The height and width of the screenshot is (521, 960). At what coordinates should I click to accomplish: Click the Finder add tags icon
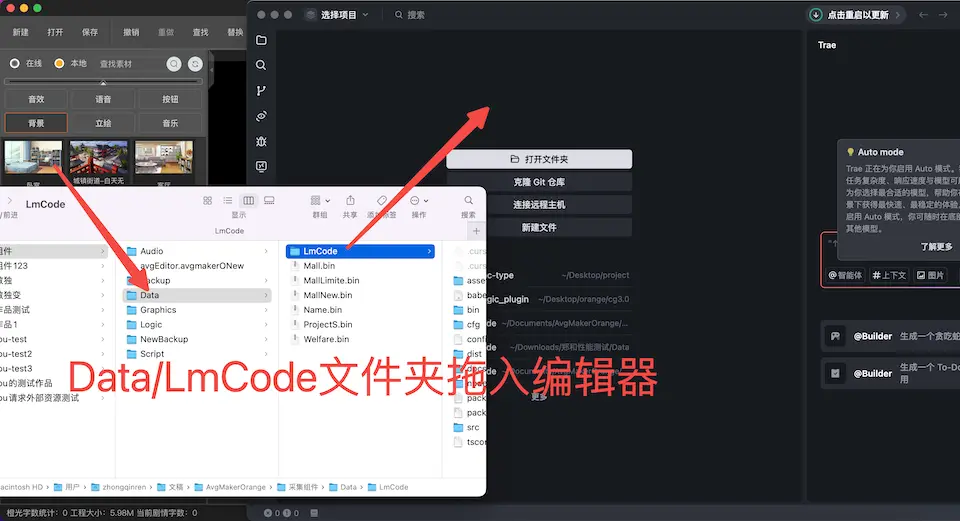point(381,201)
